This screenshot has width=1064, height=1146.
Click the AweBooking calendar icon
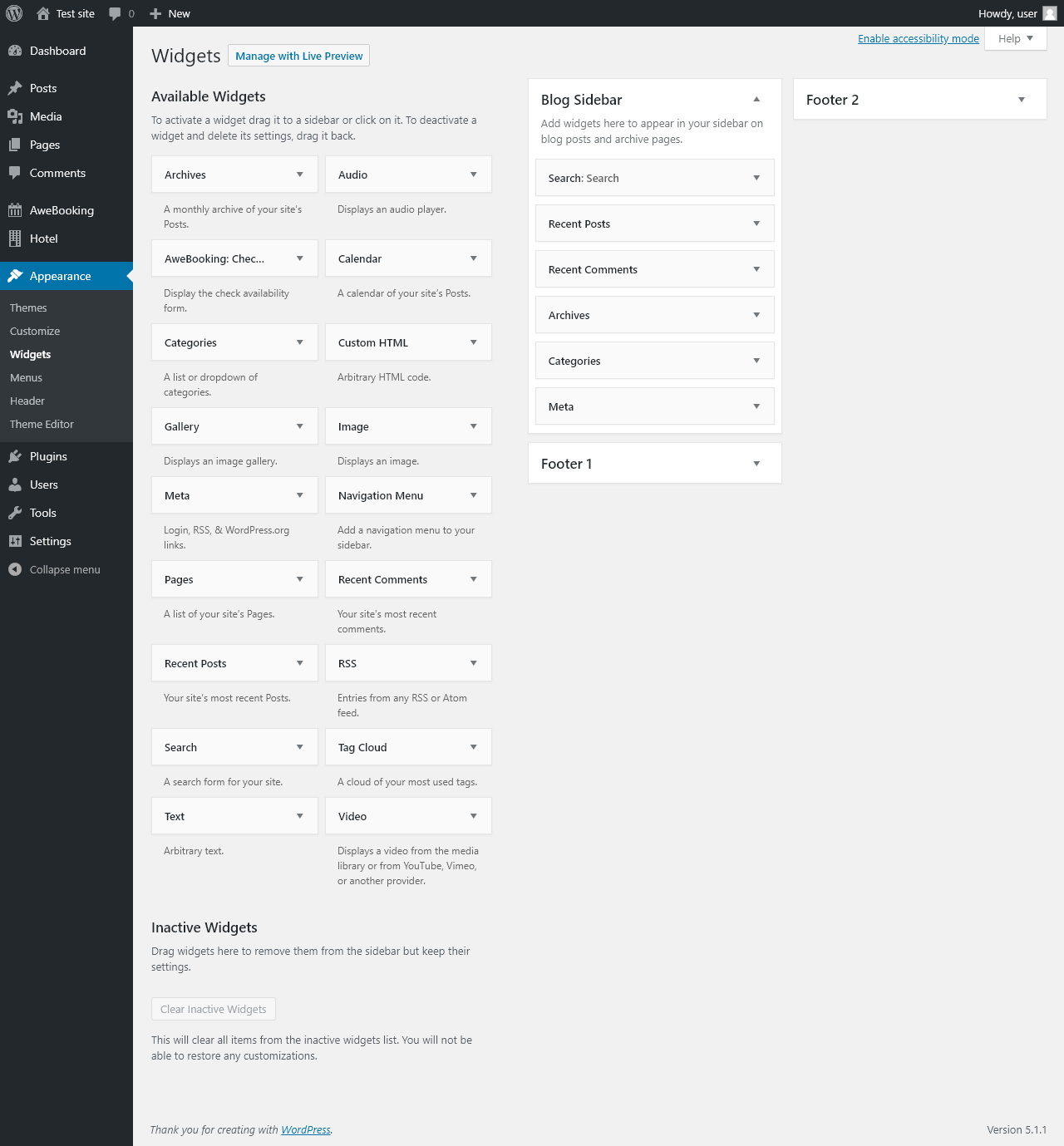point(15,210)
